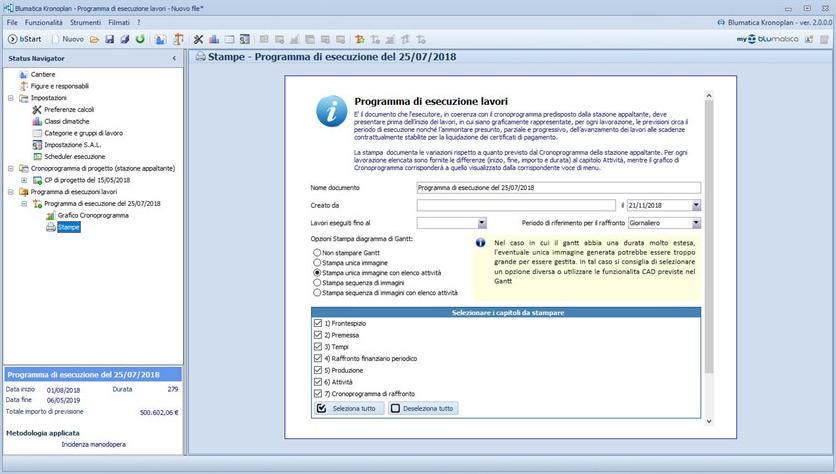
Task: Uncheck the 1) Frontespizio chapter
Action: pyautogui.click(x=318, y=323)
